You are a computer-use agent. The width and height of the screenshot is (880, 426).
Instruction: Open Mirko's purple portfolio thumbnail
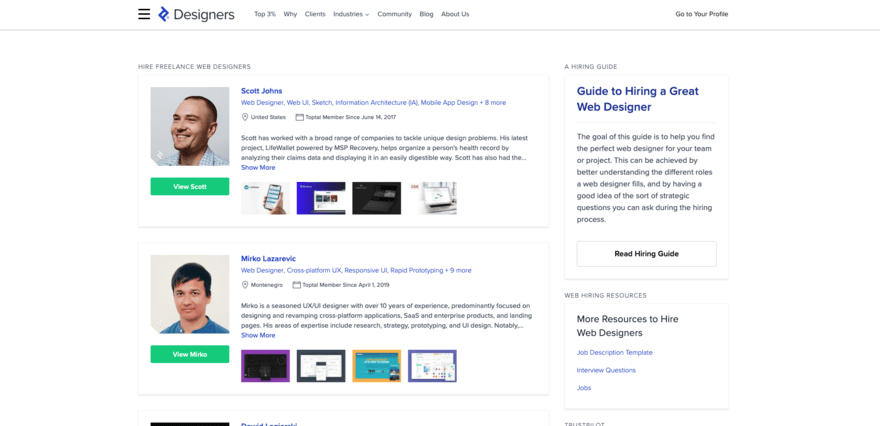[265, 366]
